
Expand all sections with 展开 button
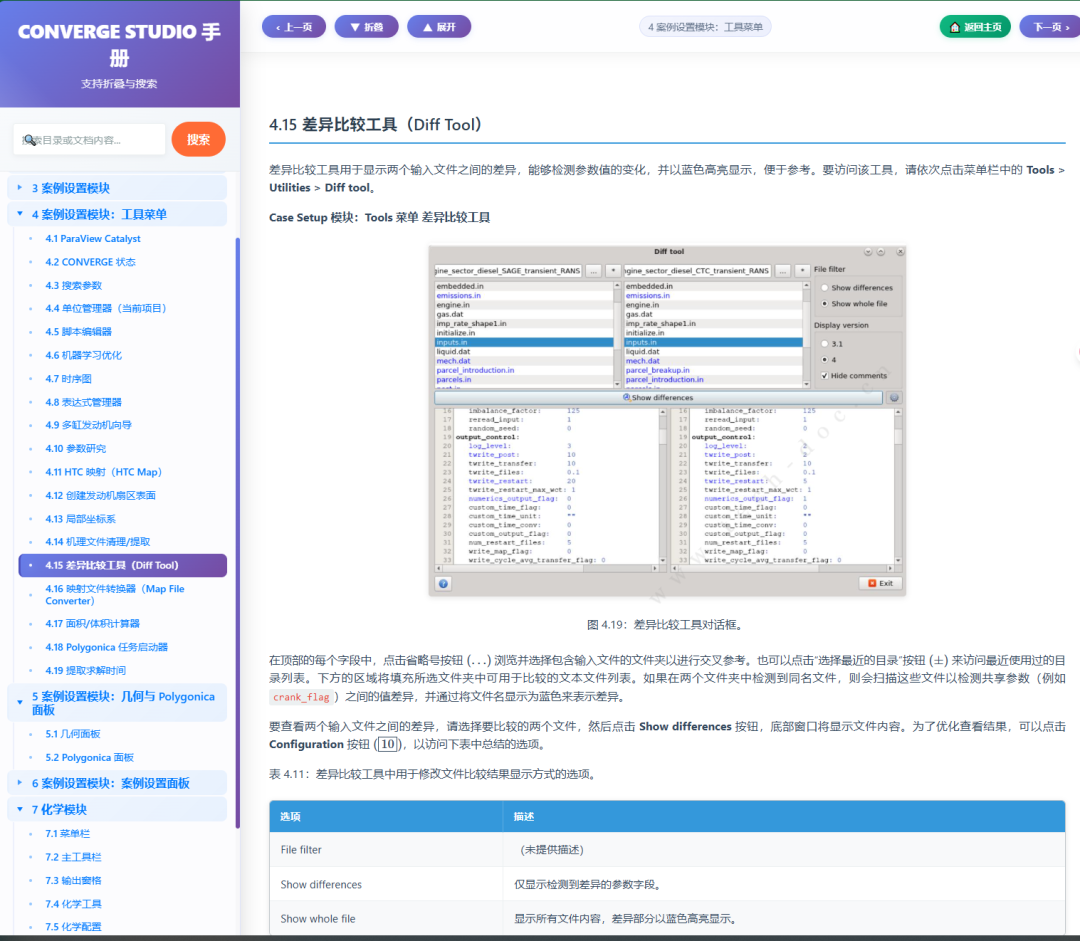pyautogui.click(x=439, y=27)
